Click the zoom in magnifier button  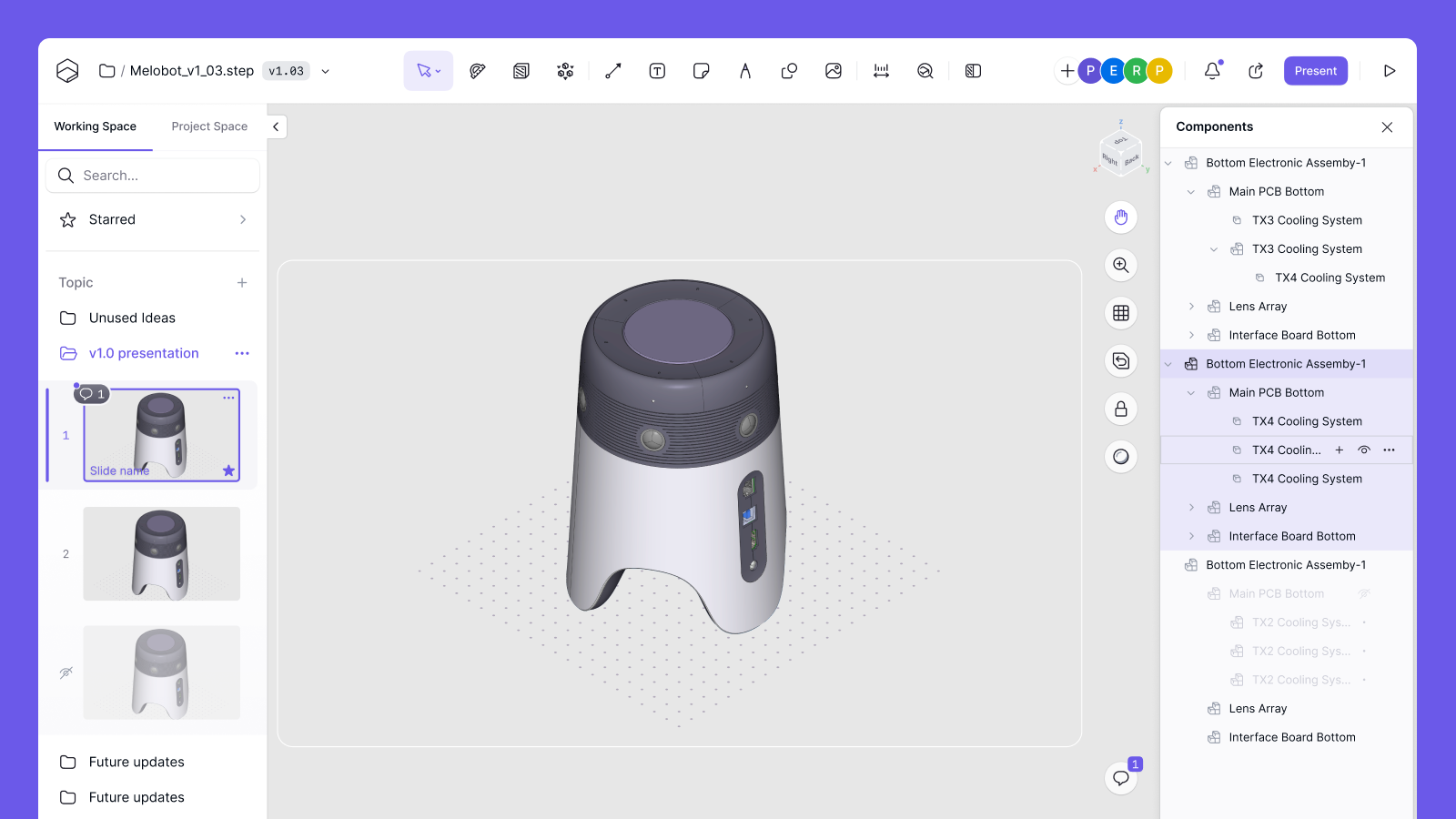click(1121, 265)
